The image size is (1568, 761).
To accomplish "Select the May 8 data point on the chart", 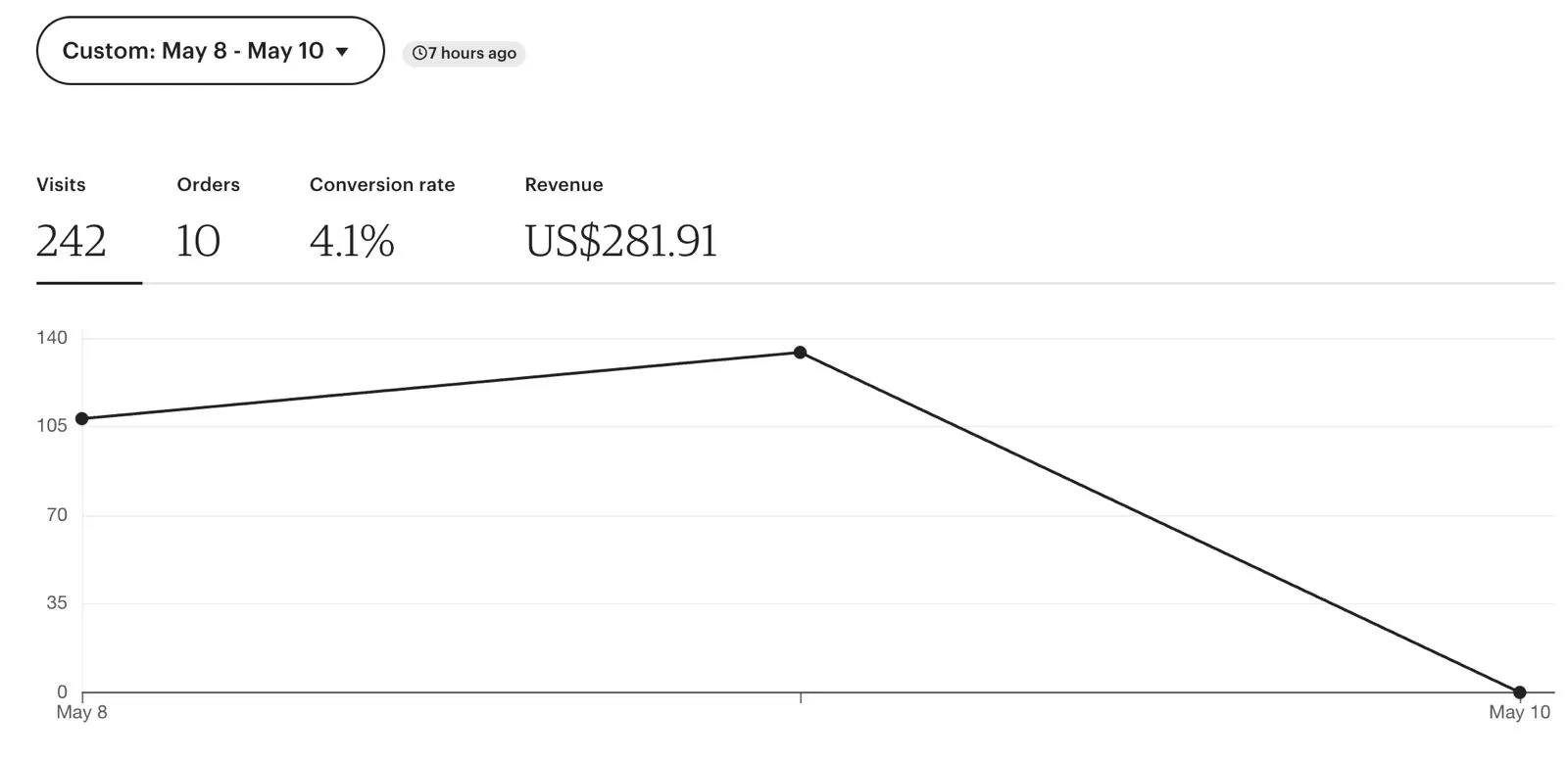I will coord(82,419).
